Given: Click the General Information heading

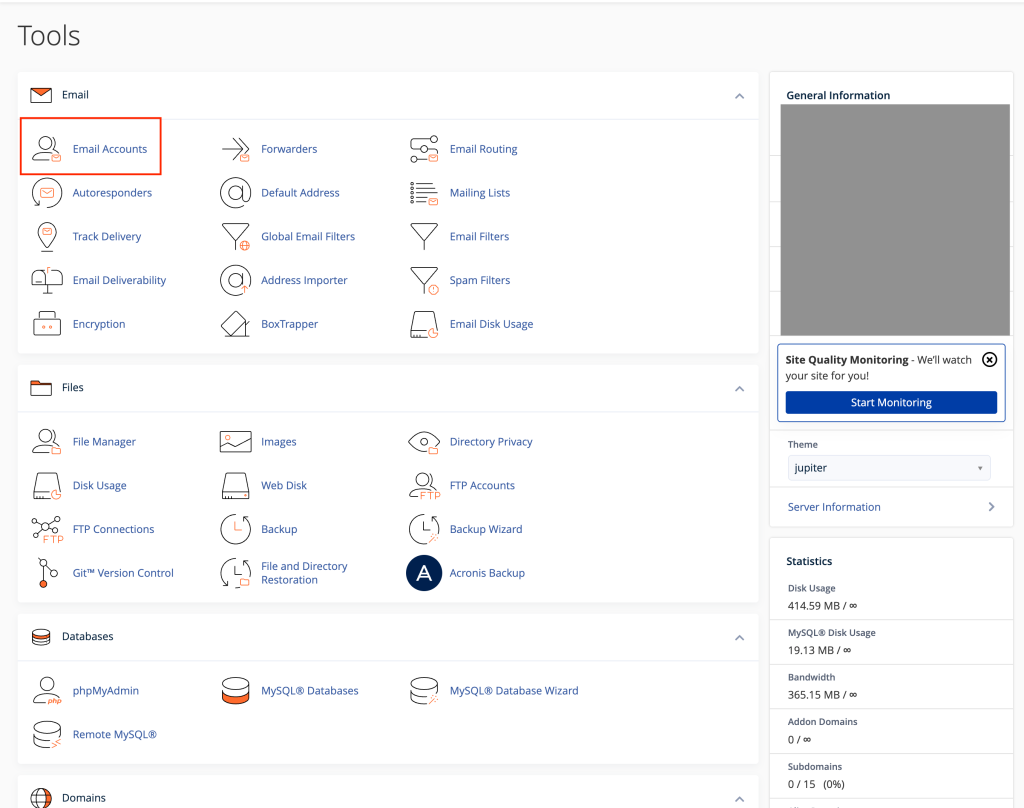Looking at the screenshot, I should 838,95.
